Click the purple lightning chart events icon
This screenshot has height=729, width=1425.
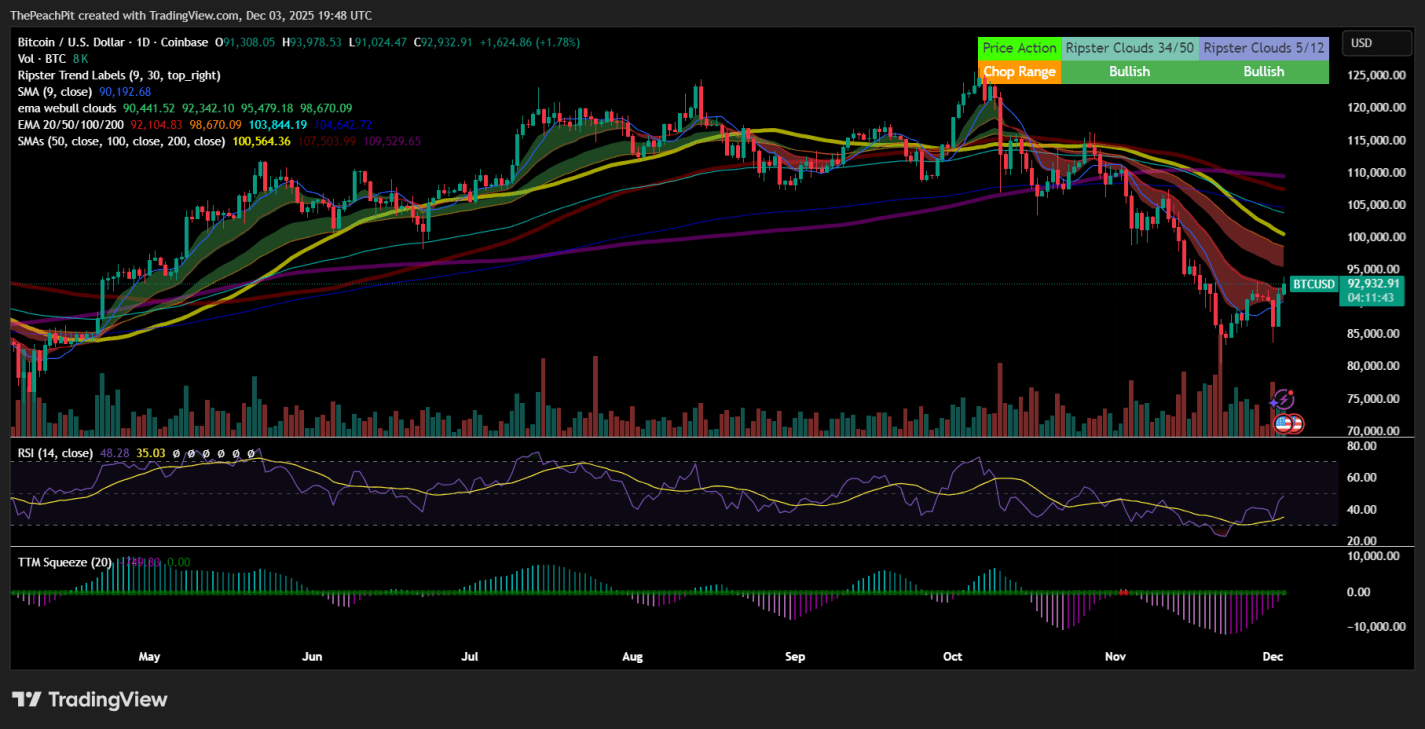[1283, 400]
